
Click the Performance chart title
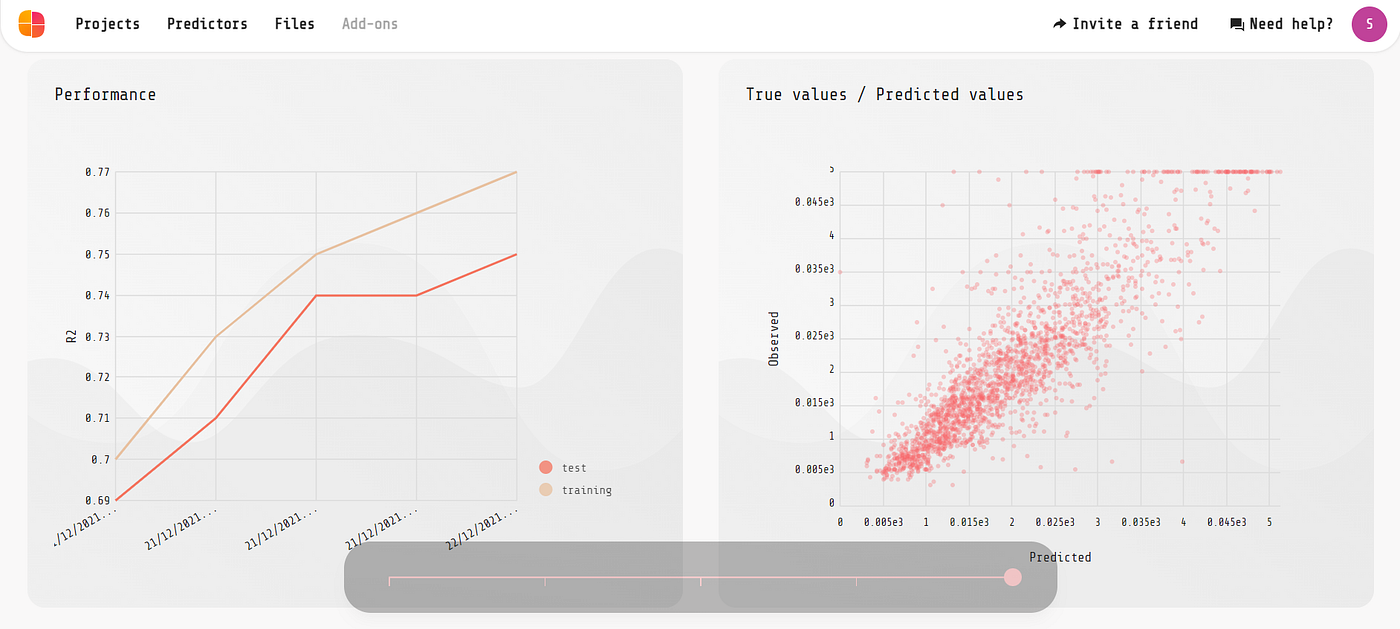tap(105, 95)
